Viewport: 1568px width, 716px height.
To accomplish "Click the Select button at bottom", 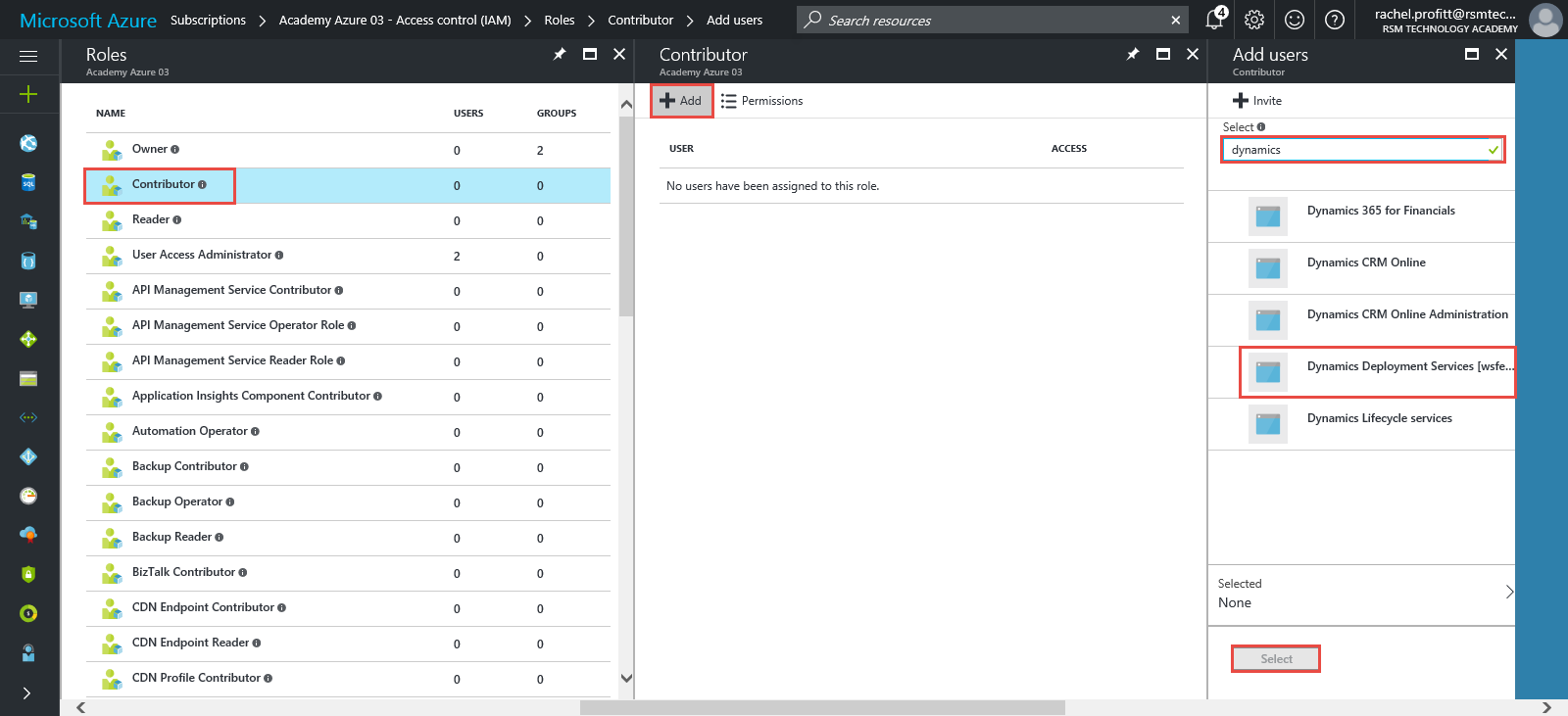I will pyautogui.click(x=1276, y=659).
